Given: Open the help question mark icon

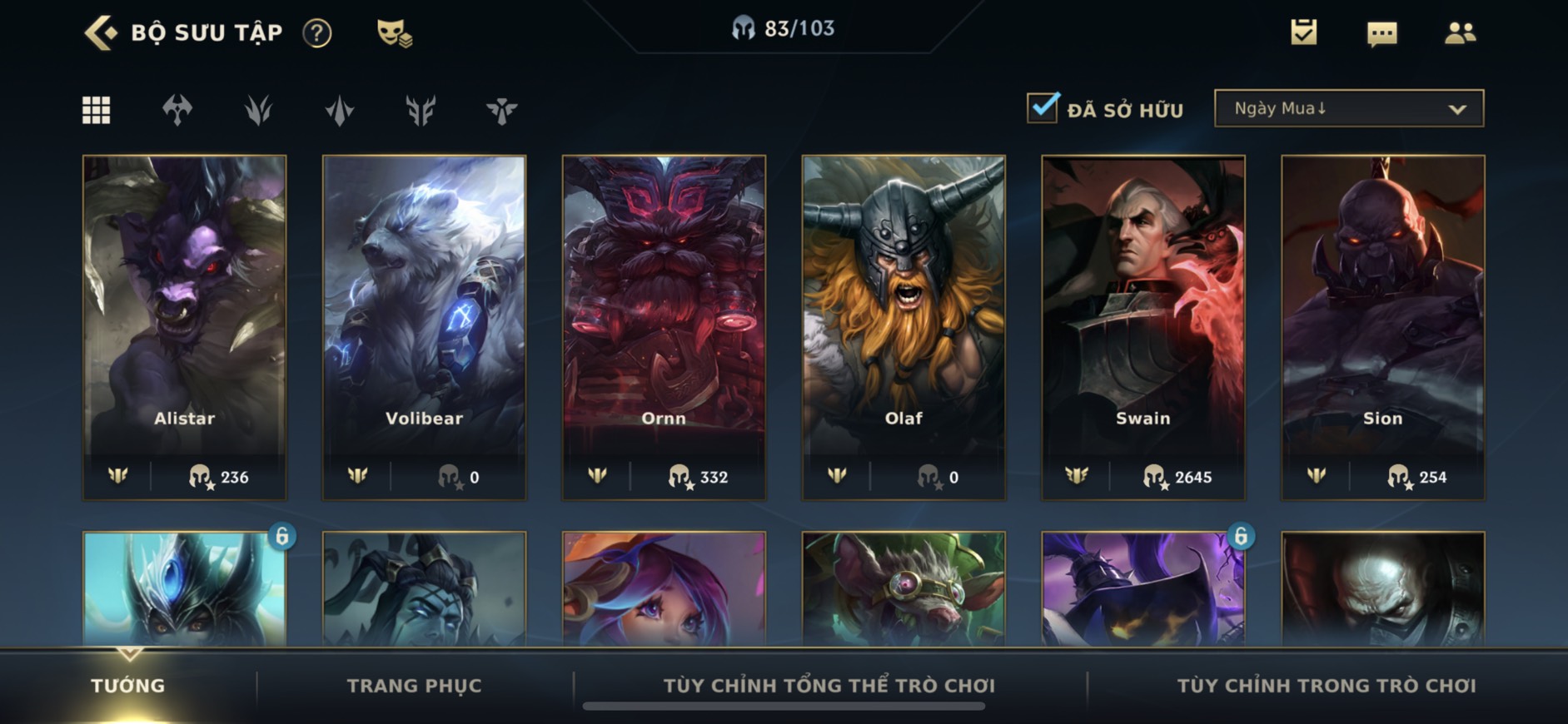Looking at the screenshot, I should point(316,33).
